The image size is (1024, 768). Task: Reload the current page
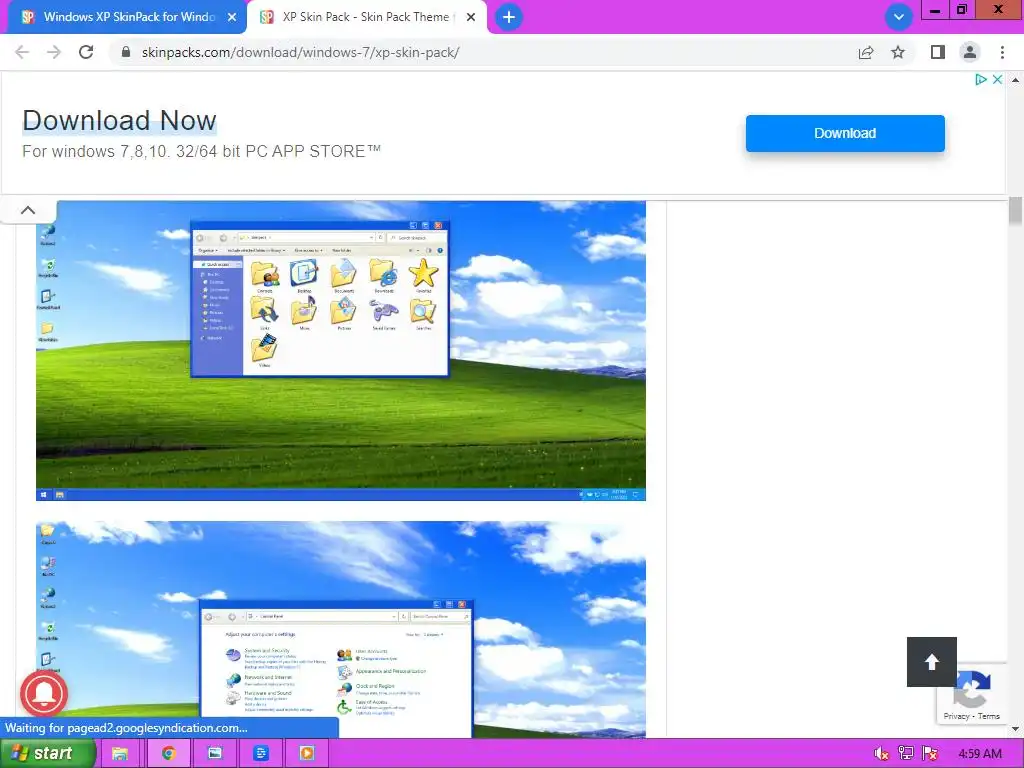pyautogui.click(x=86, y=52)
